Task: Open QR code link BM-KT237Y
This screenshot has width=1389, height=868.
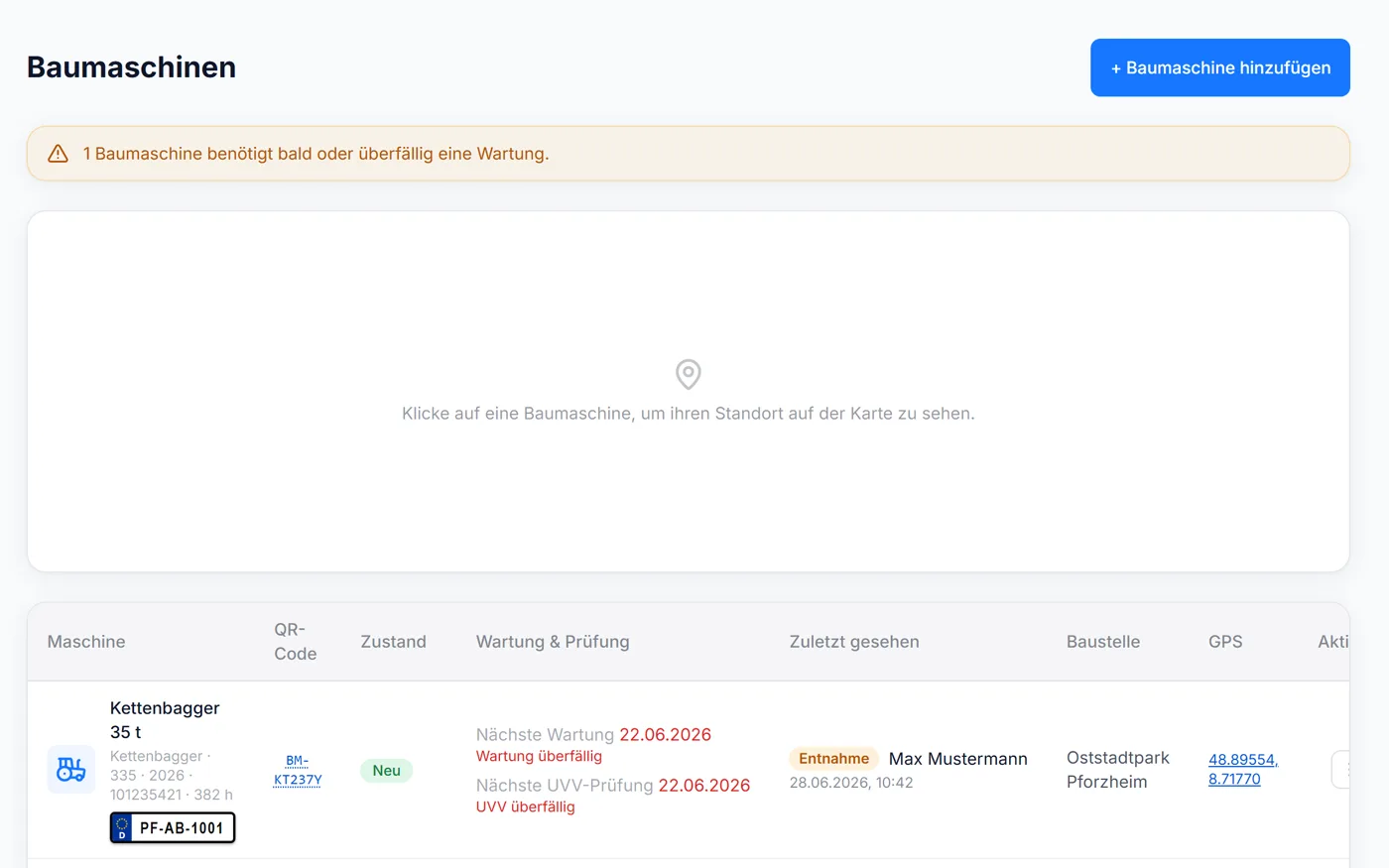Action: (x=298, y=770)
